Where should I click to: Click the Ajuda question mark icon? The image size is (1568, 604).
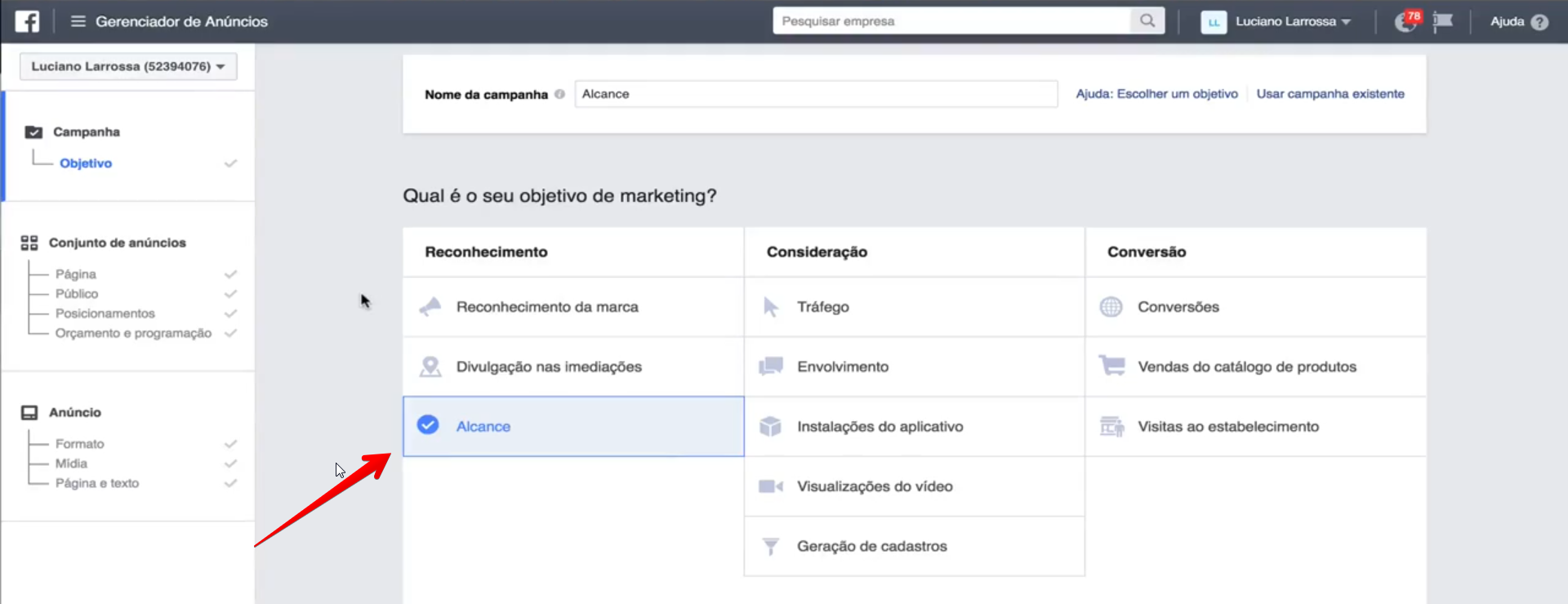pyautogui.click(x=1539, y=22)
